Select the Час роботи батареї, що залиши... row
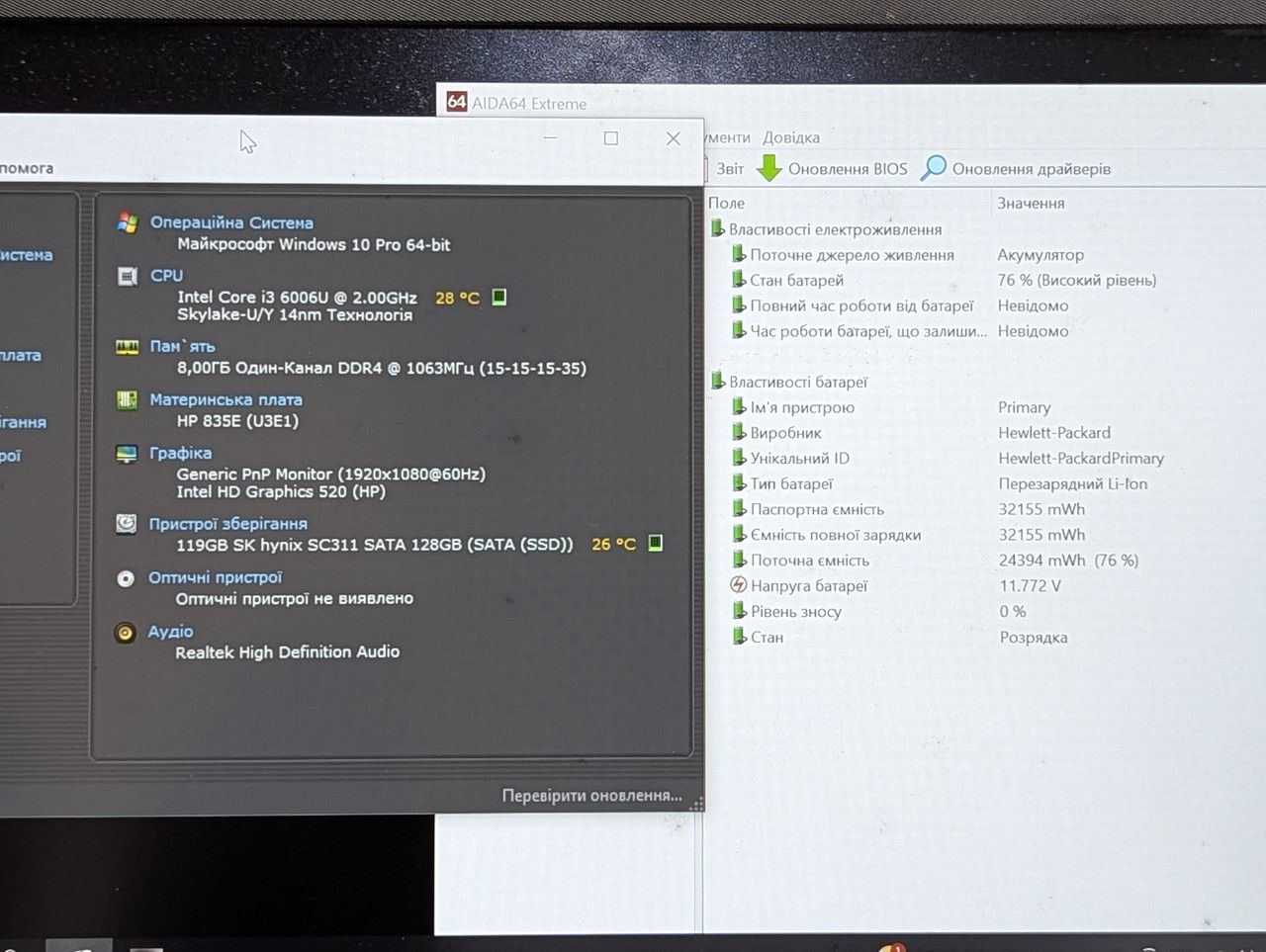 click(x=868, y=331)
